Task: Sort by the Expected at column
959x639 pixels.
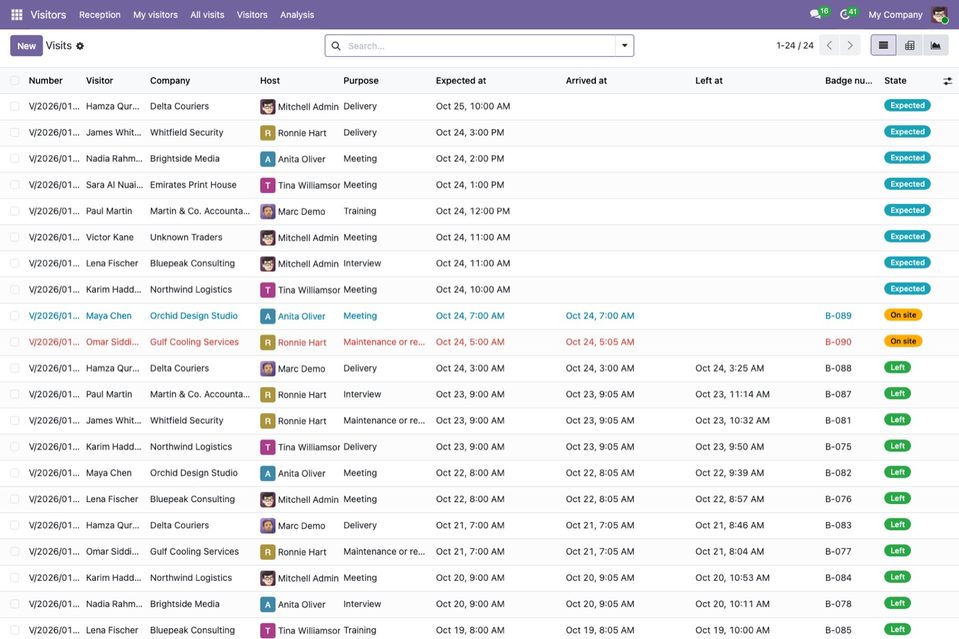Action: click(x=461, y=81)
